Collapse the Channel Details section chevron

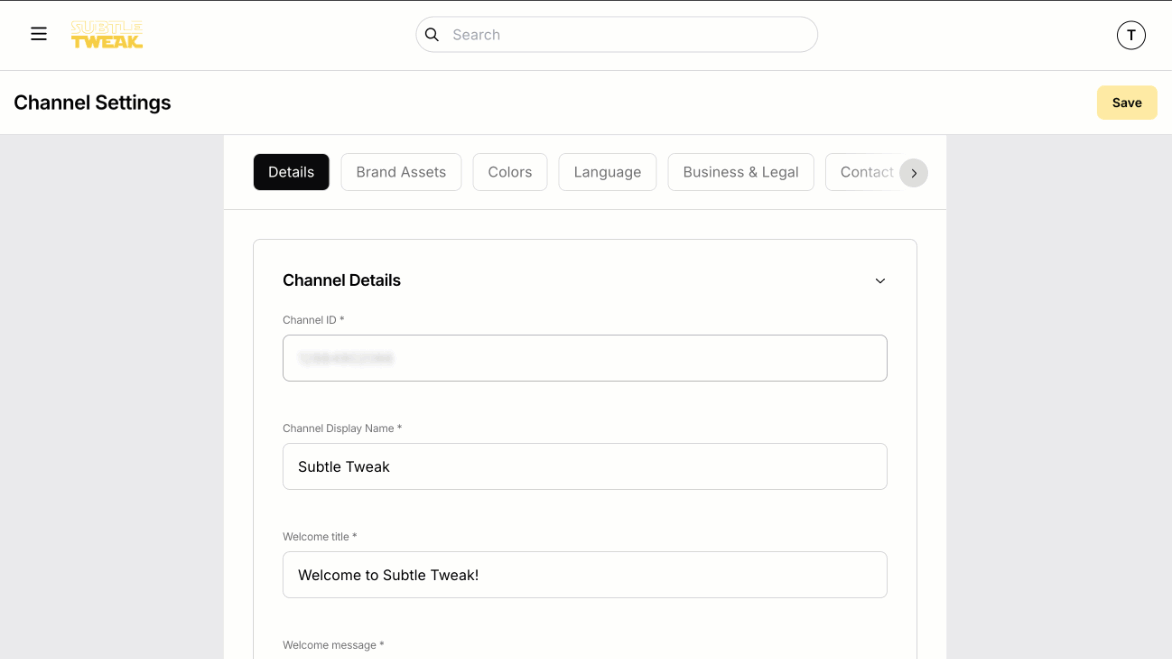[880, 281]
